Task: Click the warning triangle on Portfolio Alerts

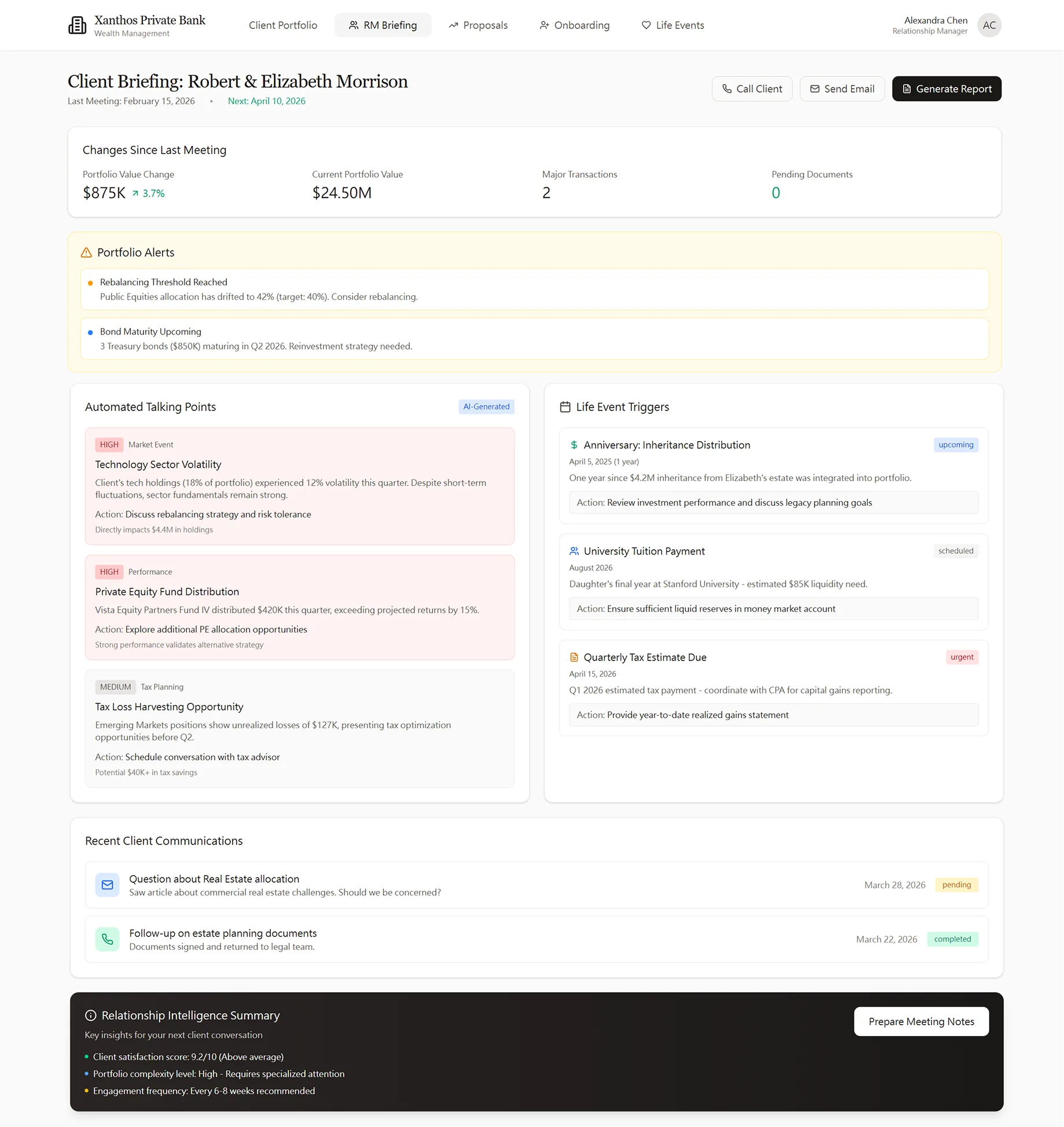Action: [87, 252]
